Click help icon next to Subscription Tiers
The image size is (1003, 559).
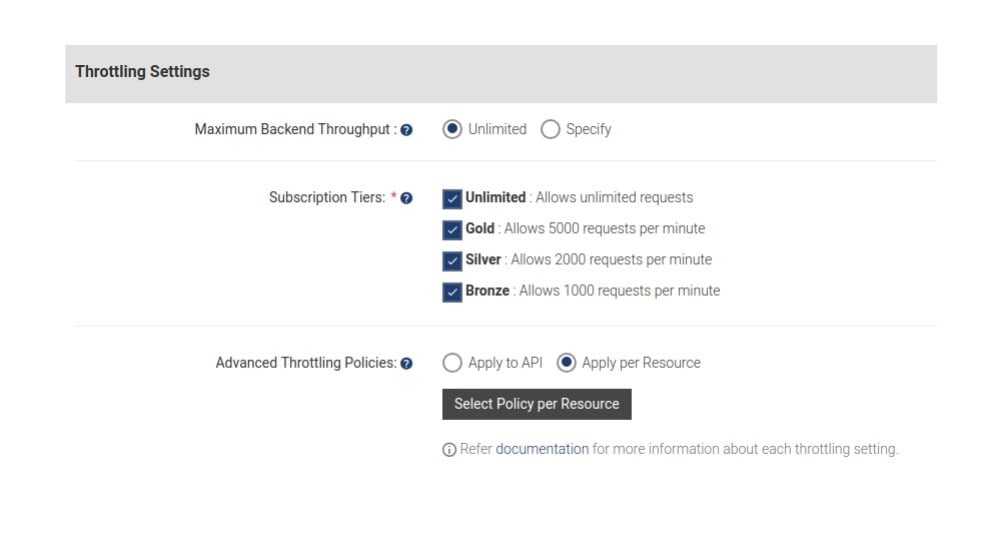pyautogui.click(x=406, y=198)
